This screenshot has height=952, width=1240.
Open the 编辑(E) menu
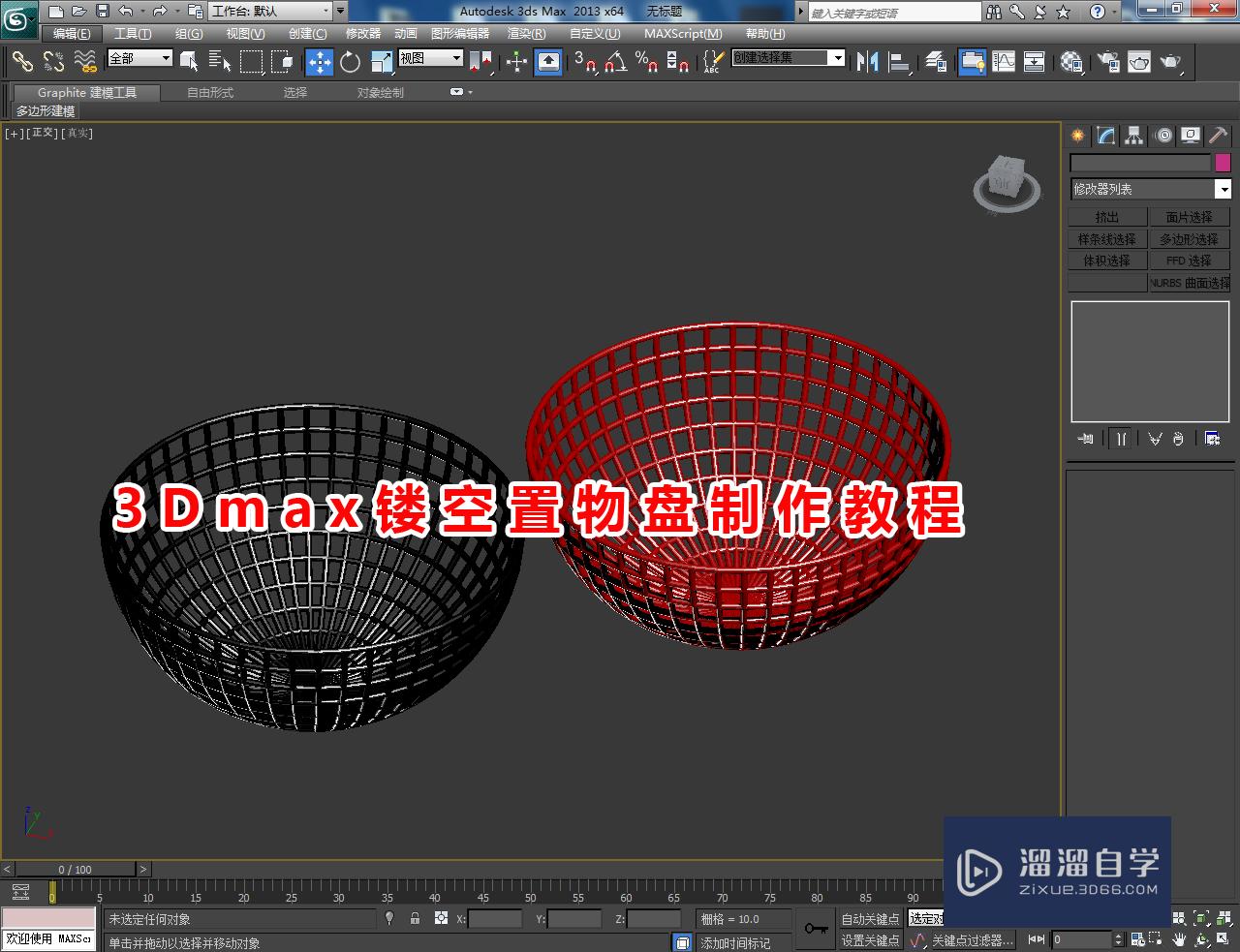pos(72,33)
